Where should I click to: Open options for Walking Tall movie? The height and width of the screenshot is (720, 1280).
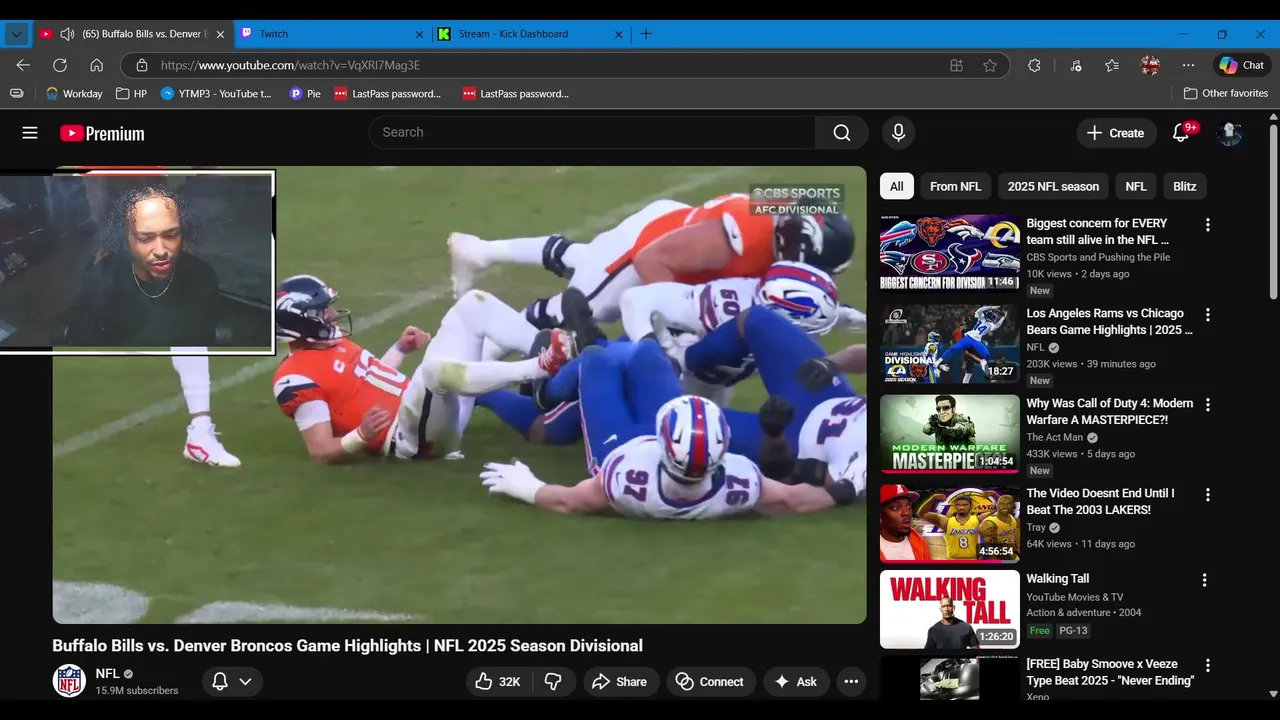pos(1204,580)
